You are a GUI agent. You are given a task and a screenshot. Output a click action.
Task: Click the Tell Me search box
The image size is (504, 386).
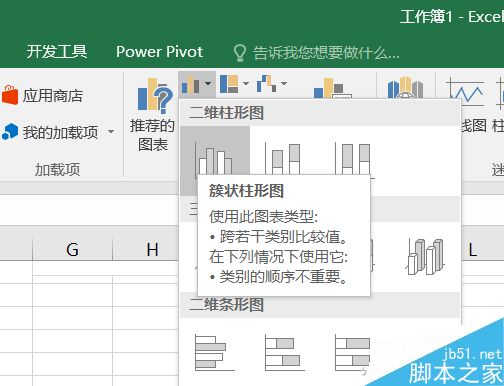316,53
